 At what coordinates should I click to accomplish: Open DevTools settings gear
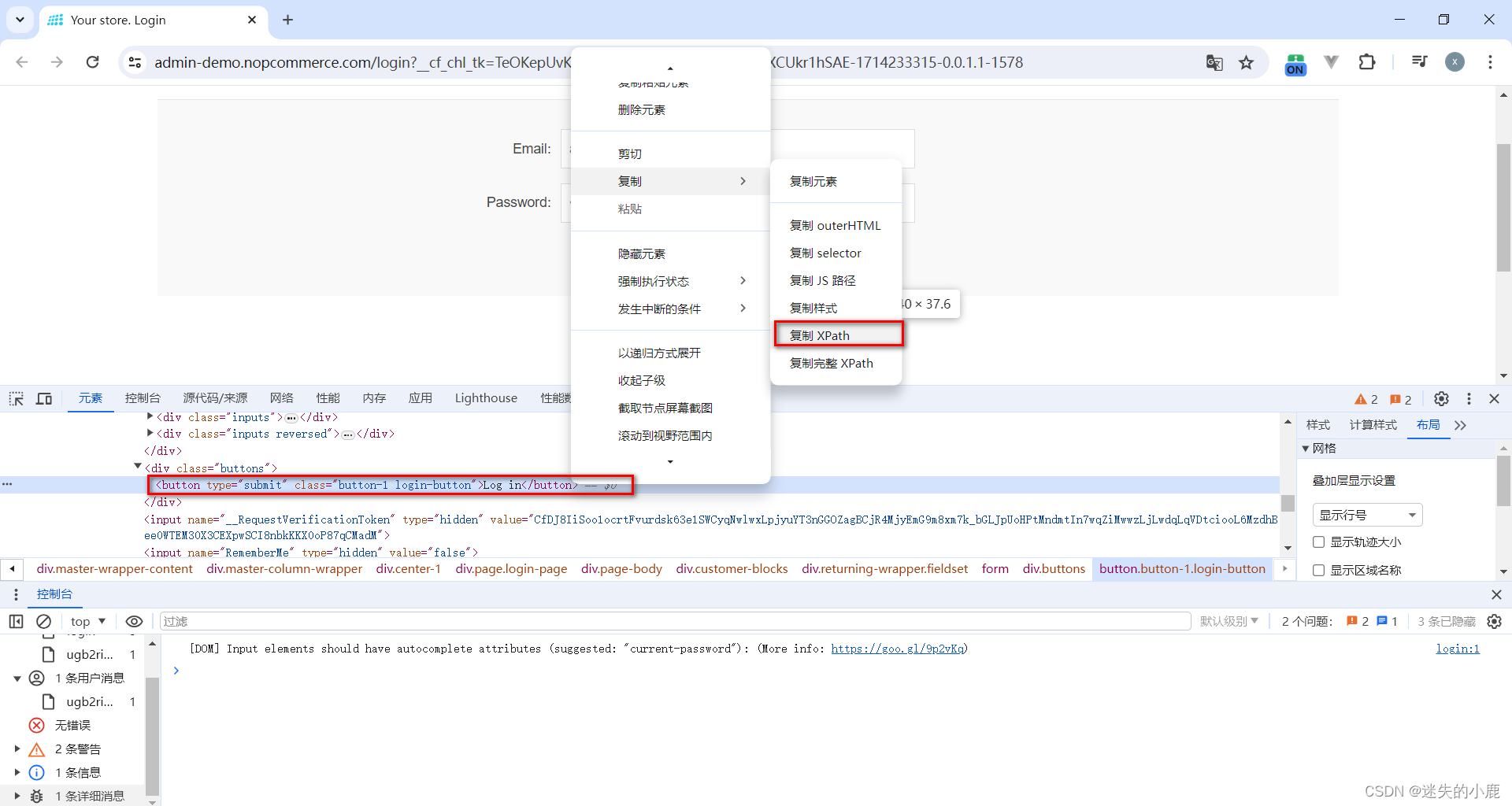pos(1441,398)
